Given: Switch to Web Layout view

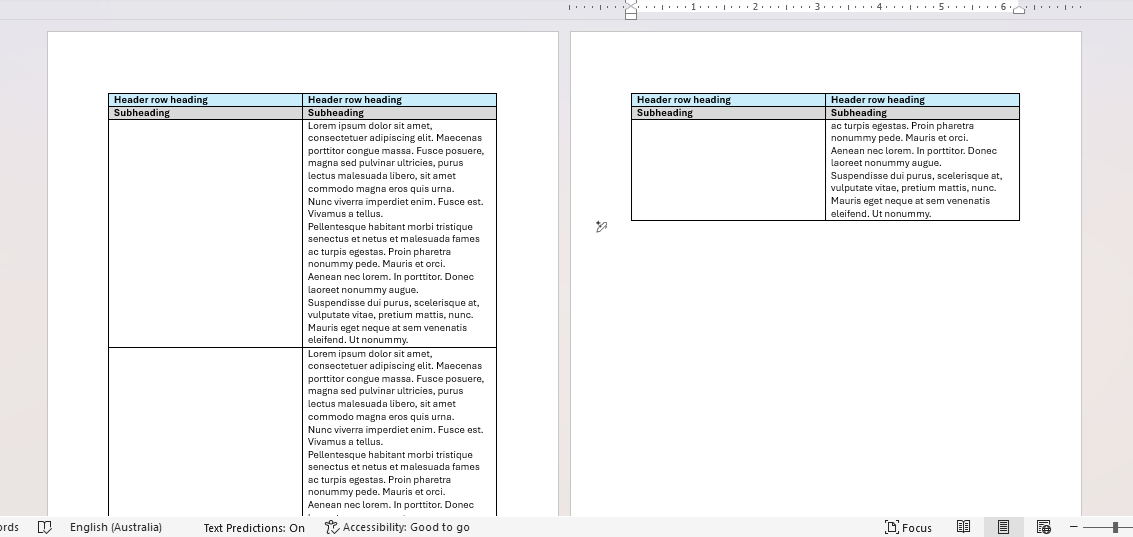Looking at the screenshot, I should pos(1043,527).
